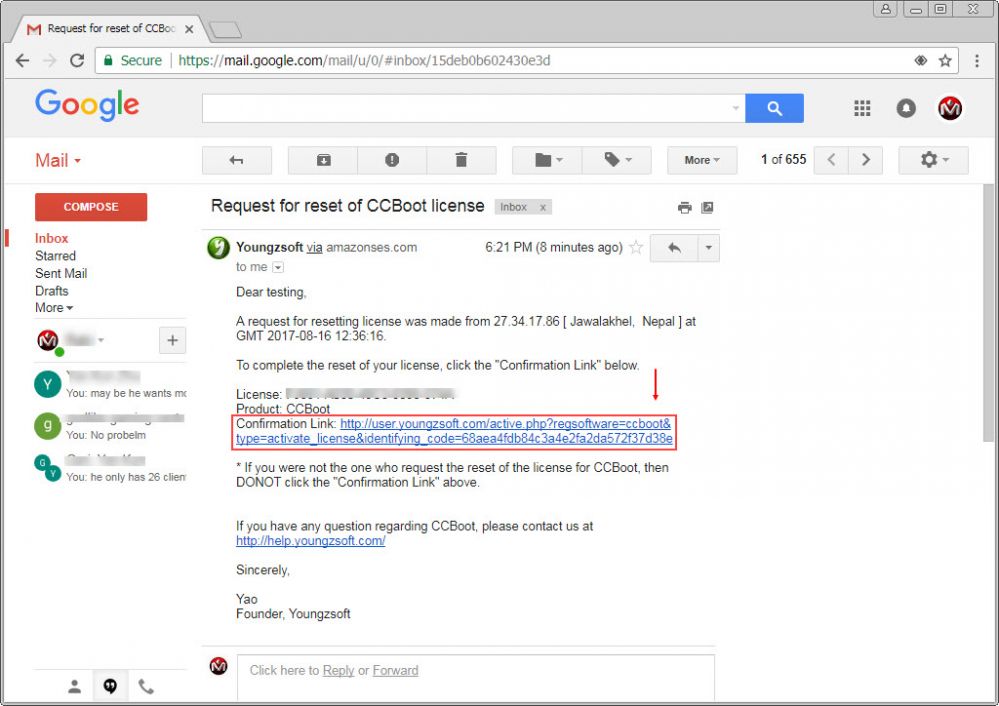Click the Chrome profile person button
This screenshot has width=999, height=706.
click(886, 9)
